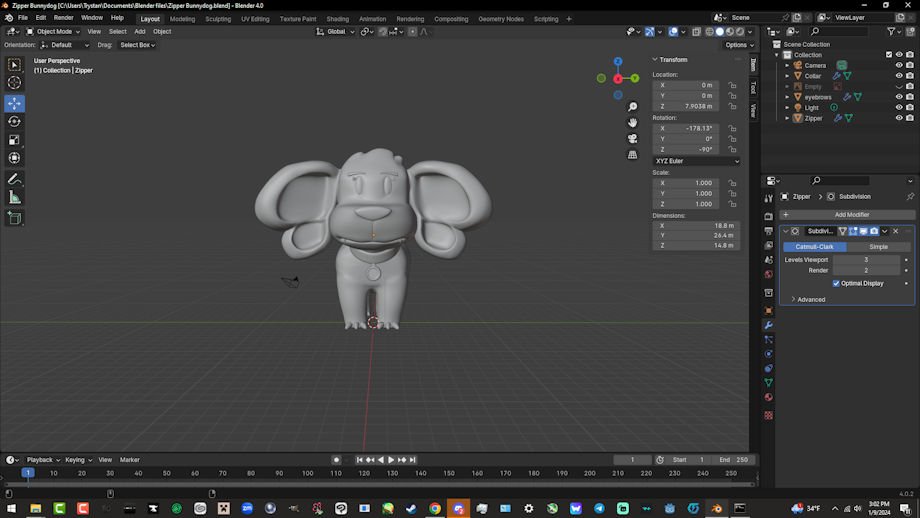Open the Render menu

click(x=63, y=18)
